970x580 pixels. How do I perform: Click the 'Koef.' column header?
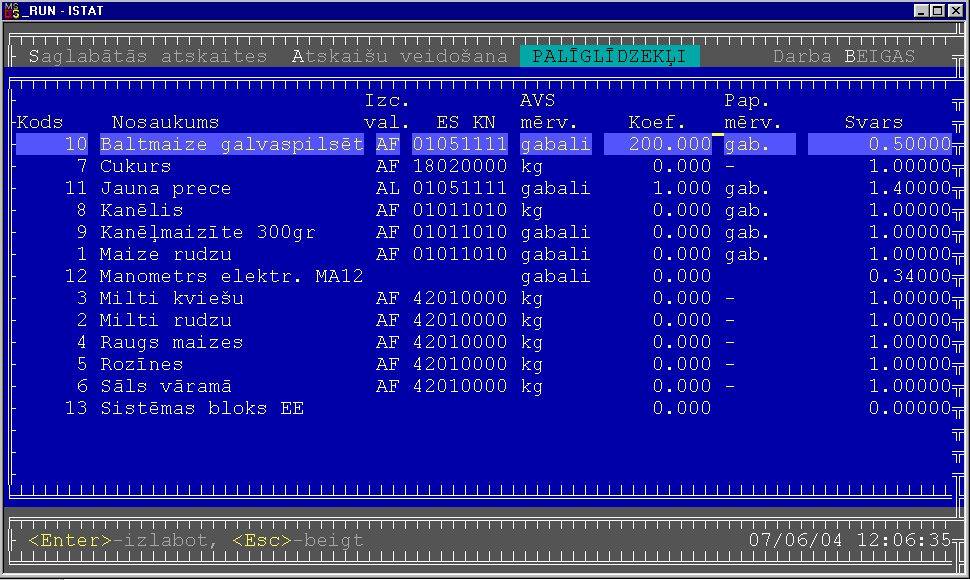[657, 122]
